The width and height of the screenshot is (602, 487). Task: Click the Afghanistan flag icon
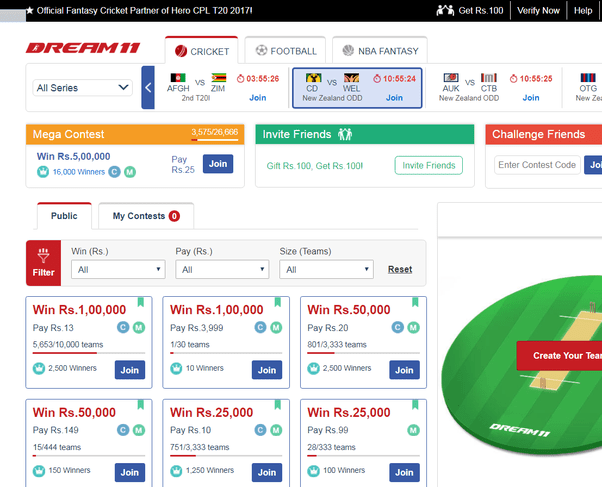(x=178, y=78)
